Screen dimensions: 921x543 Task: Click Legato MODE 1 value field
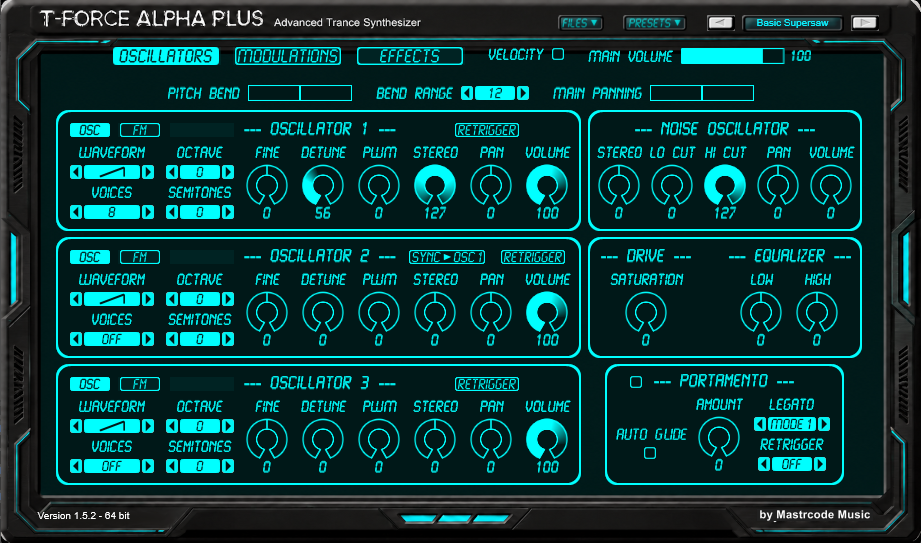click(792, 424)
